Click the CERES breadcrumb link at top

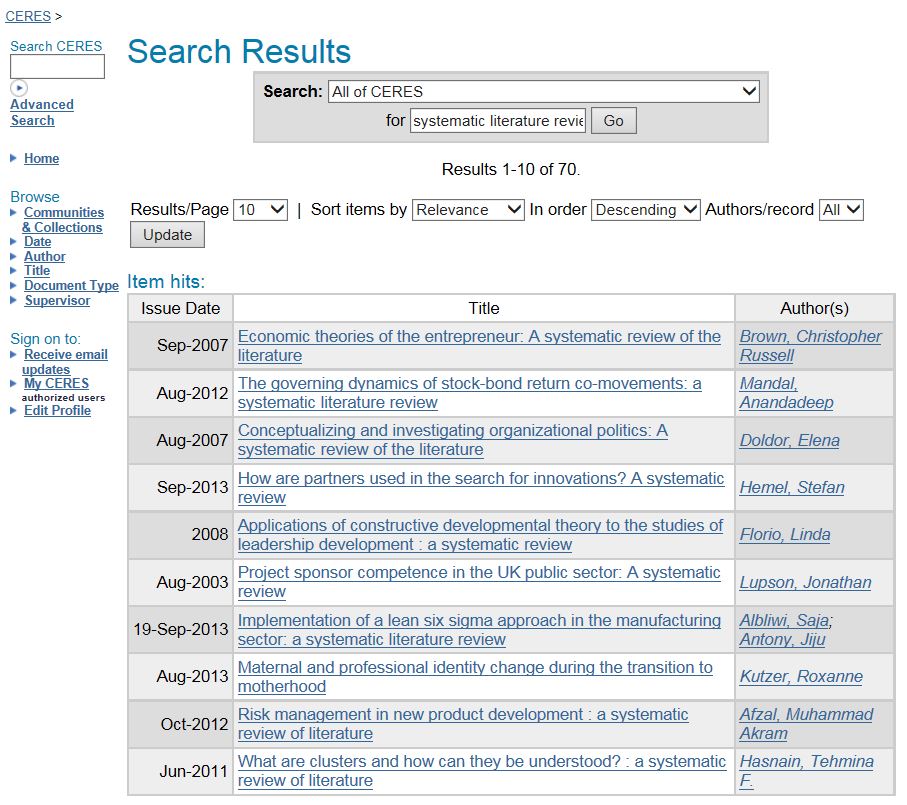[28, 17]
